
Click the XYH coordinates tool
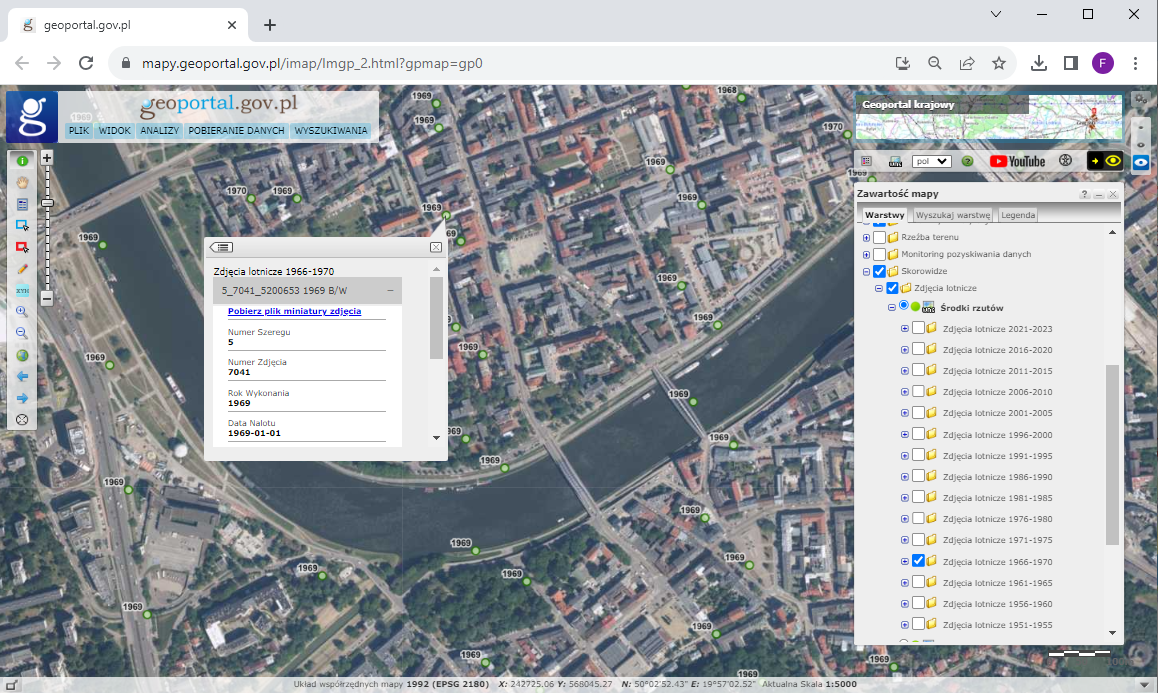click(22, 291)
